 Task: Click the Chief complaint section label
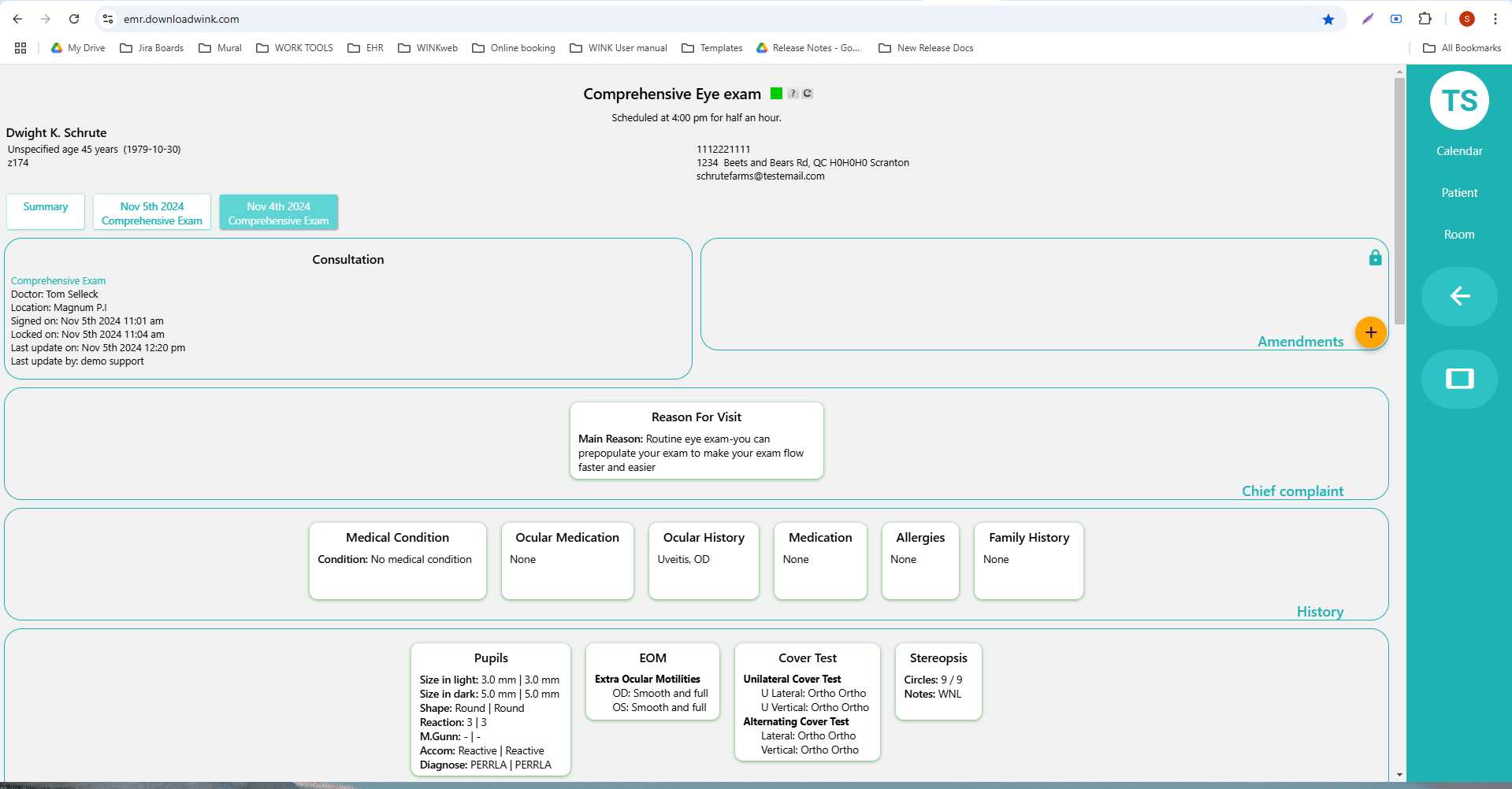tap(1293, 491)
